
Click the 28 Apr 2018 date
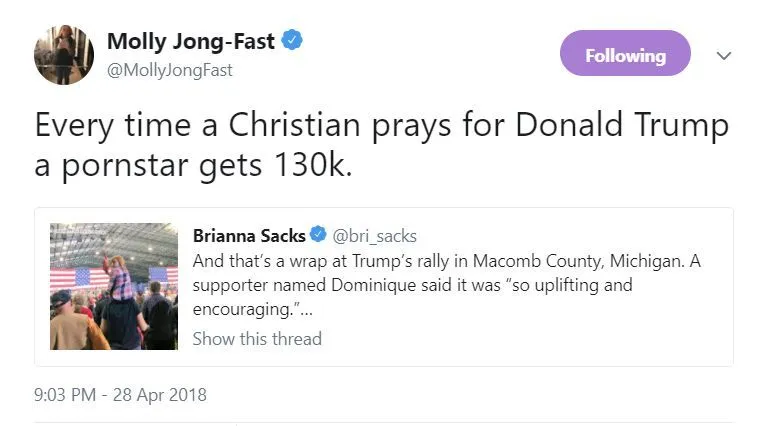158,394
